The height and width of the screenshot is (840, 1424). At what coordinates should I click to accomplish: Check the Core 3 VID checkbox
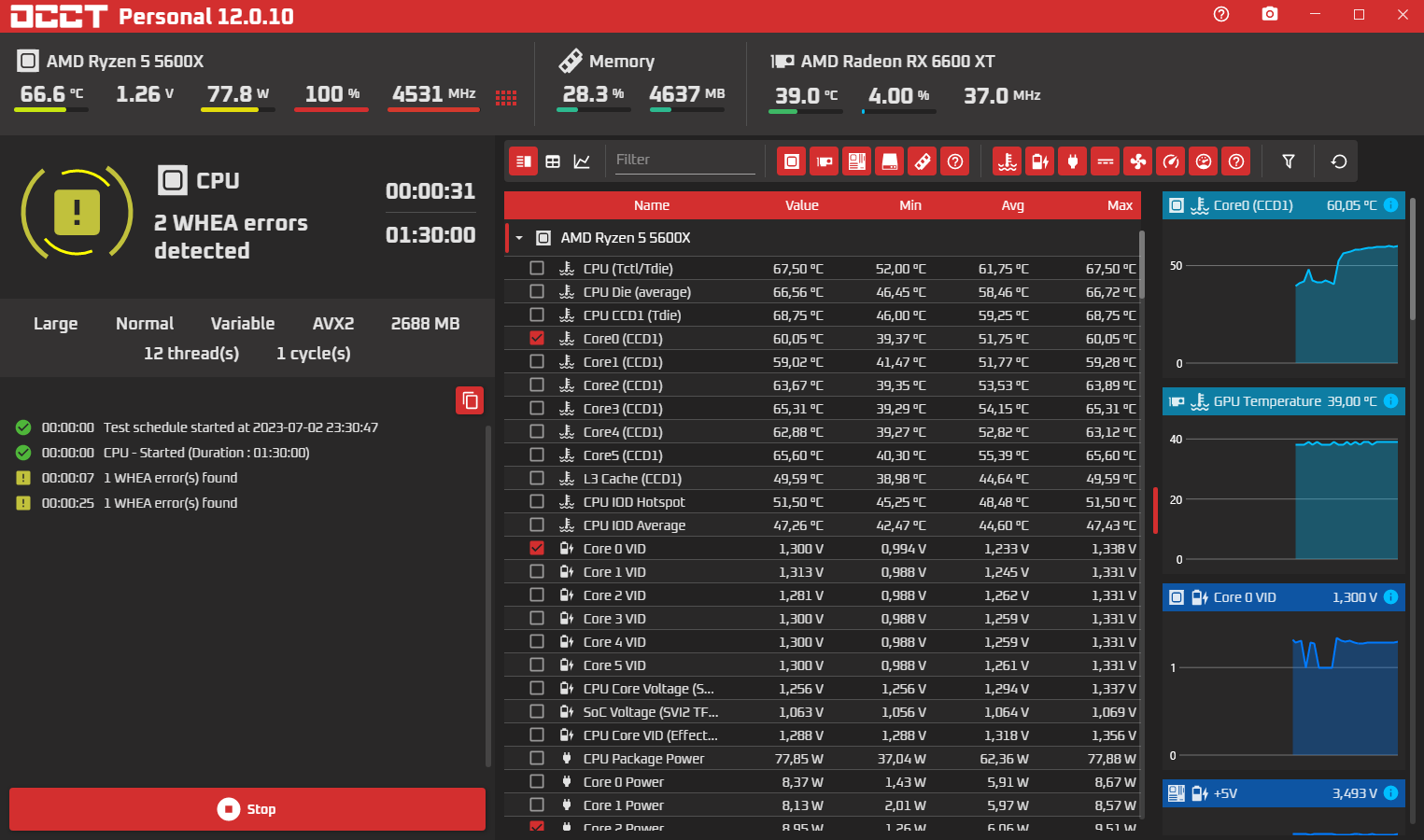(537, 618)
